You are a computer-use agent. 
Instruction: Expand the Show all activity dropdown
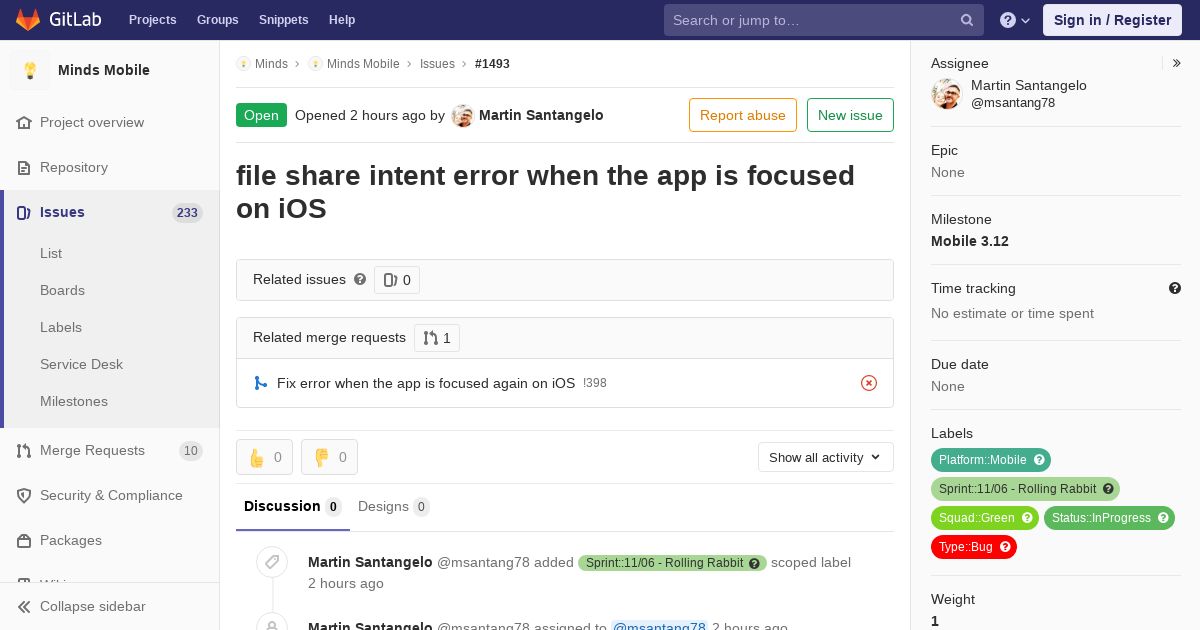click(x=826, y=457)
